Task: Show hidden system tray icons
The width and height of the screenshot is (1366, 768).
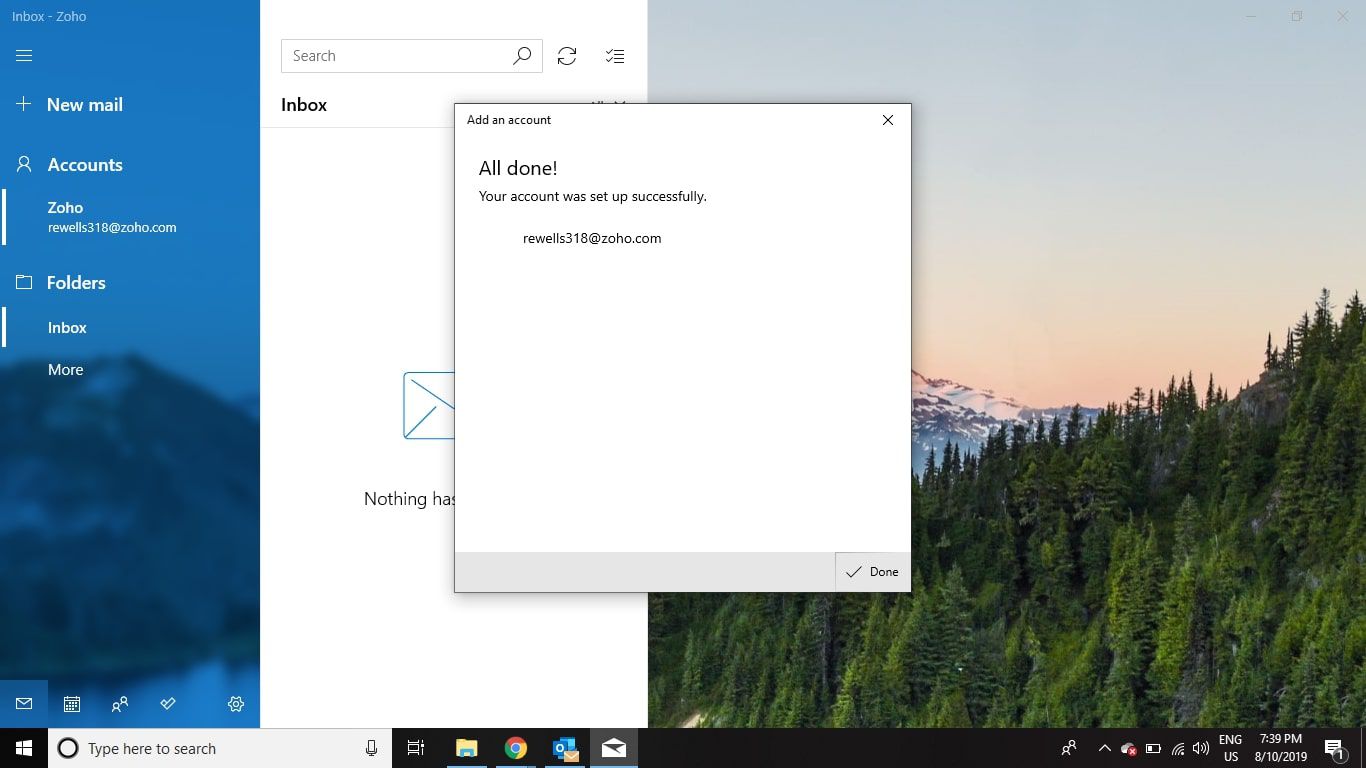Action: pyautogui.click(x=1104, y=748)
